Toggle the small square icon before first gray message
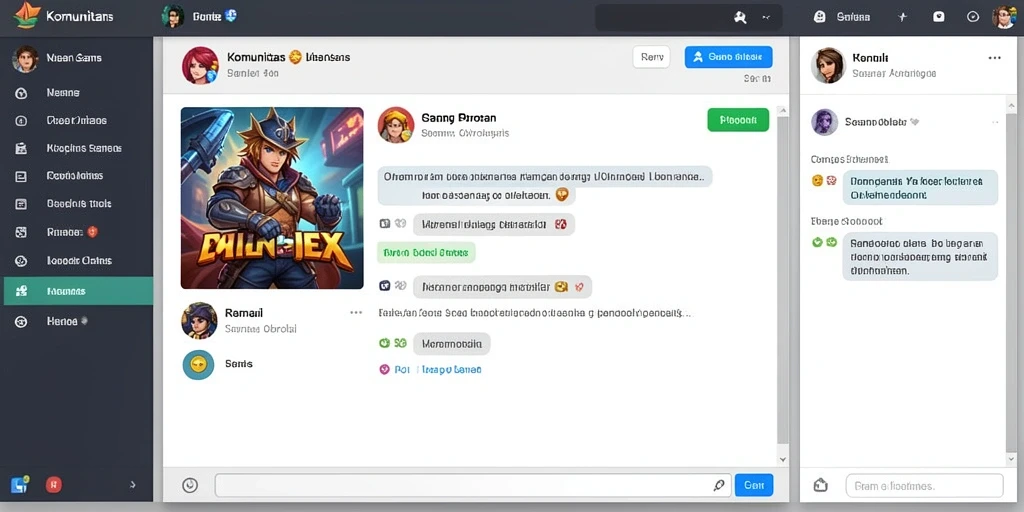Screen dimensions: 1024x512 (385, 223)
